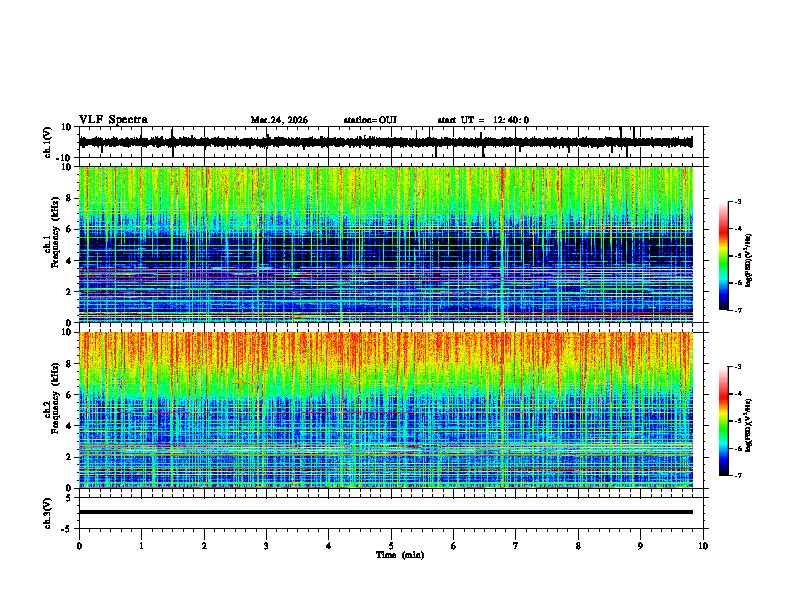Screen dimensions: 792x612
Task: Click the ch.2 colorbar "-7" bottom value
Action: pos(737,476)
